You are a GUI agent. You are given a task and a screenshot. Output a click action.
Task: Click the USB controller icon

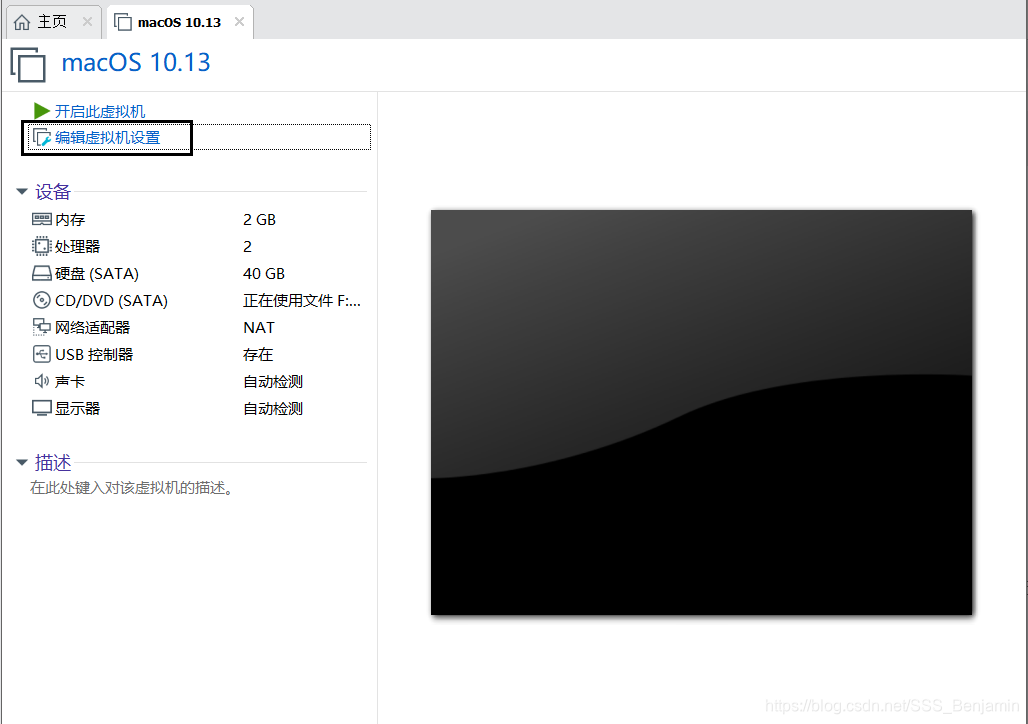click(41, 354)
